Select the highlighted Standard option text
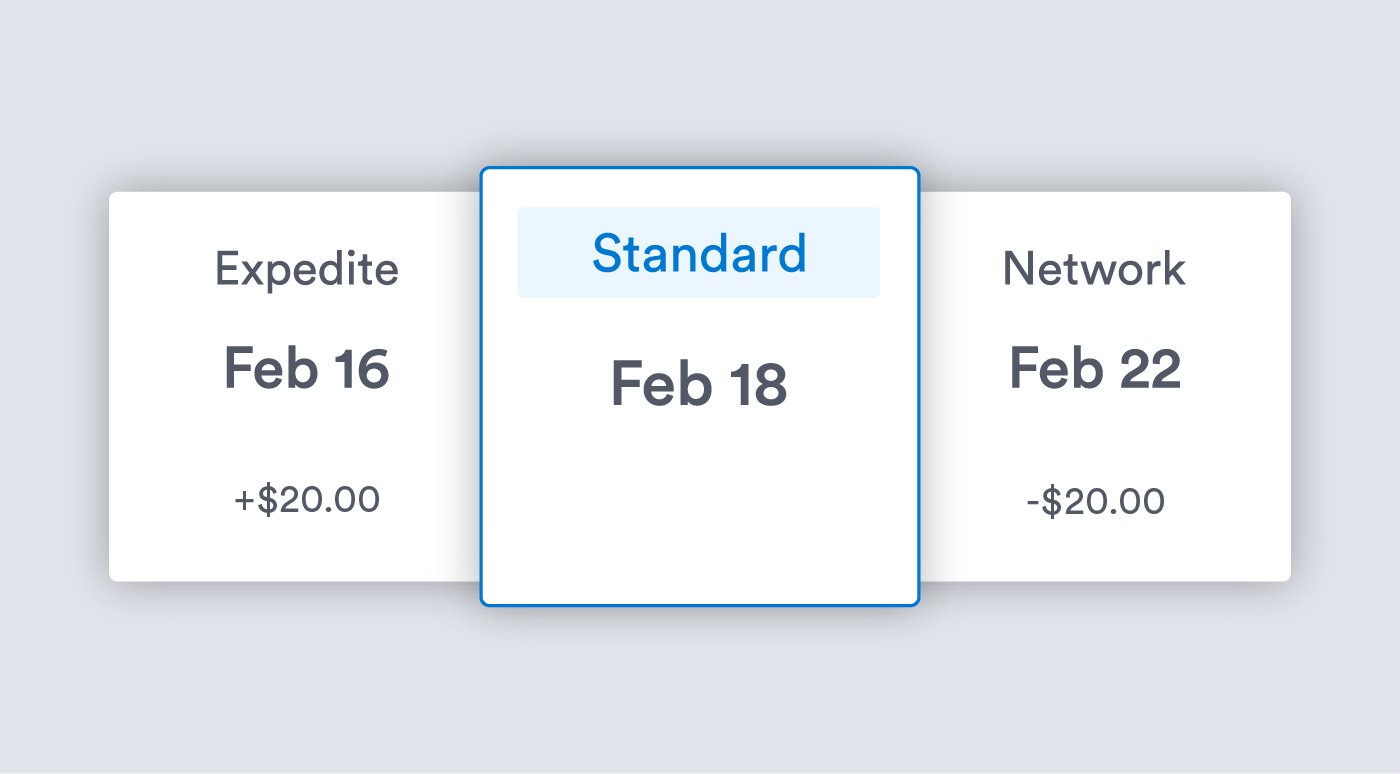The height and width of the screenshot is (774, 1400). tap(699, 254)
